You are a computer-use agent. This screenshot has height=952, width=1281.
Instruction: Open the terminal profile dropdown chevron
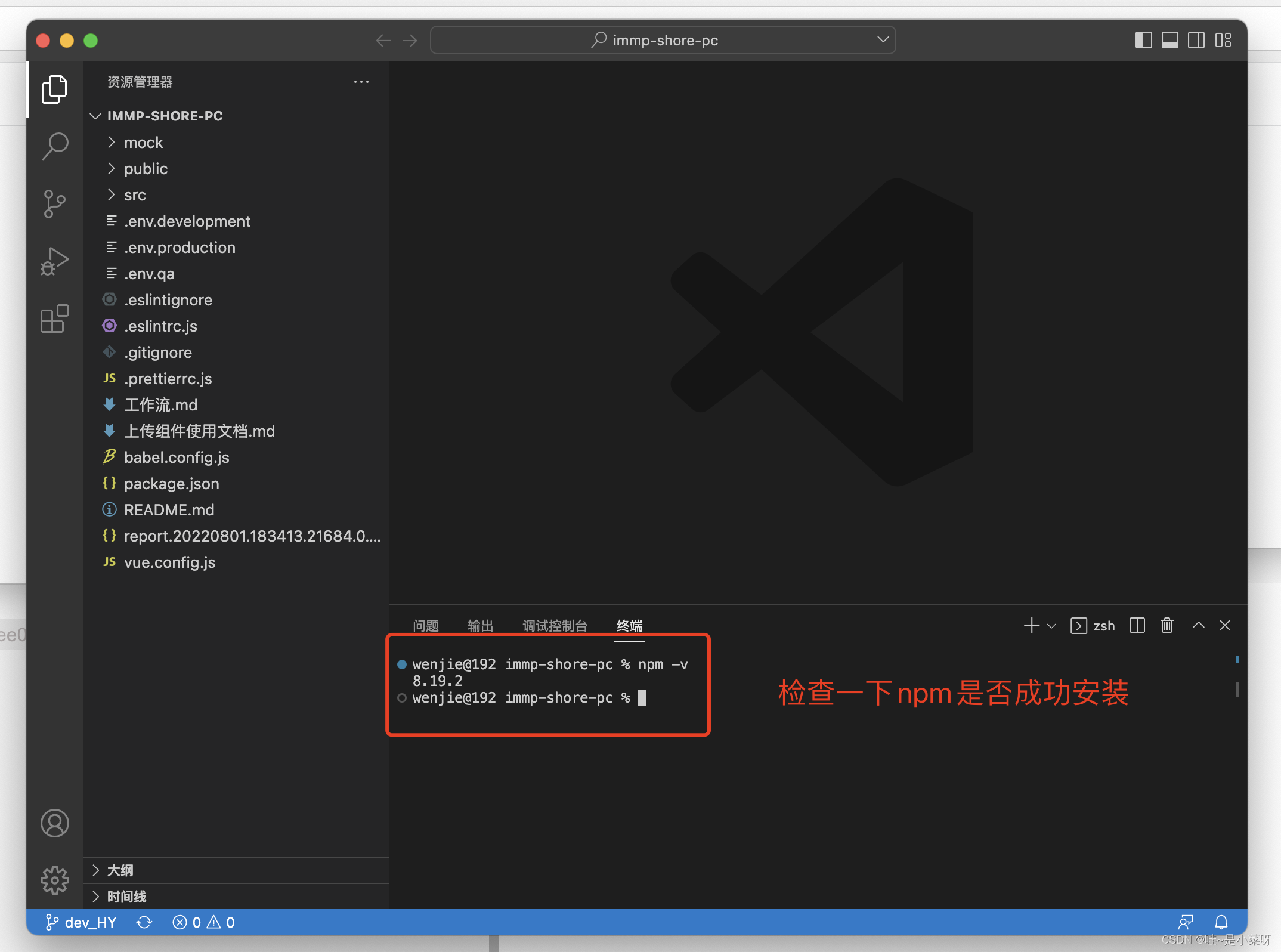click(1051, 625)
